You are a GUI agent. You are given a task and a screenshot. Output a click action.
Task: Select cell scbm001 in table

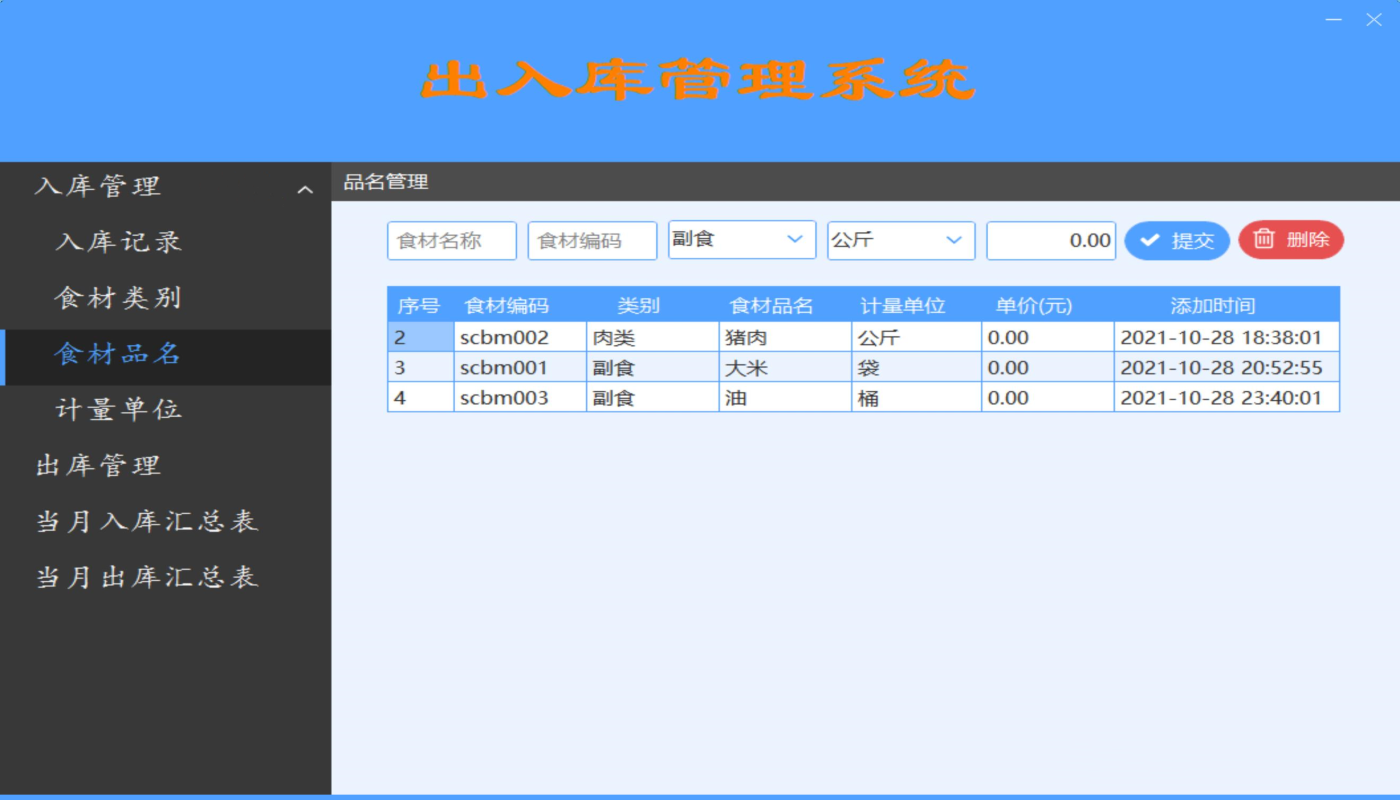[x=520, y=367]
